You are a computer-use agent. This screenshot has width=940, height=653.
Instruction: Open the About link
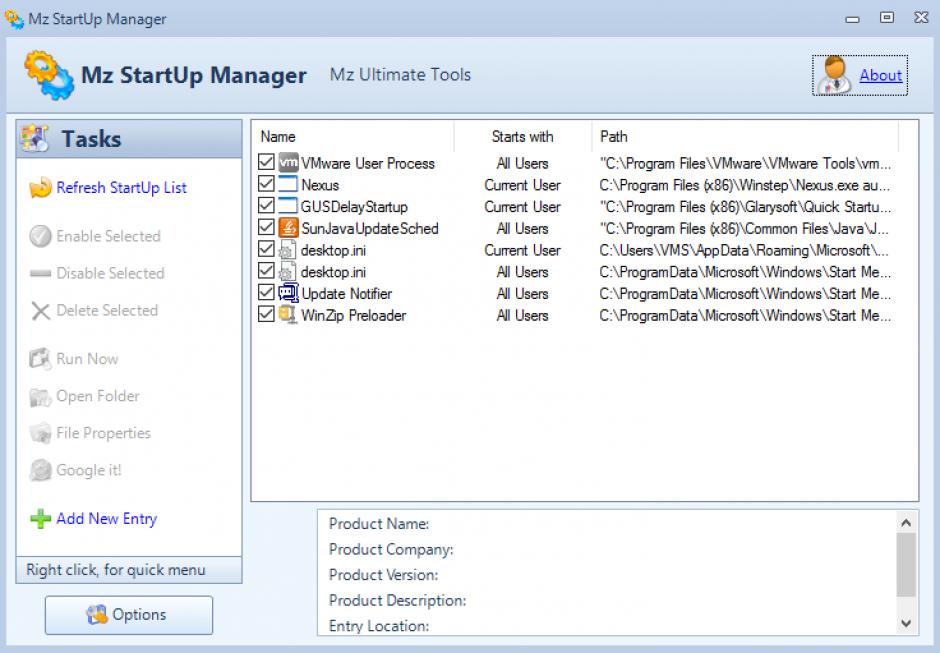click(880, 75)
